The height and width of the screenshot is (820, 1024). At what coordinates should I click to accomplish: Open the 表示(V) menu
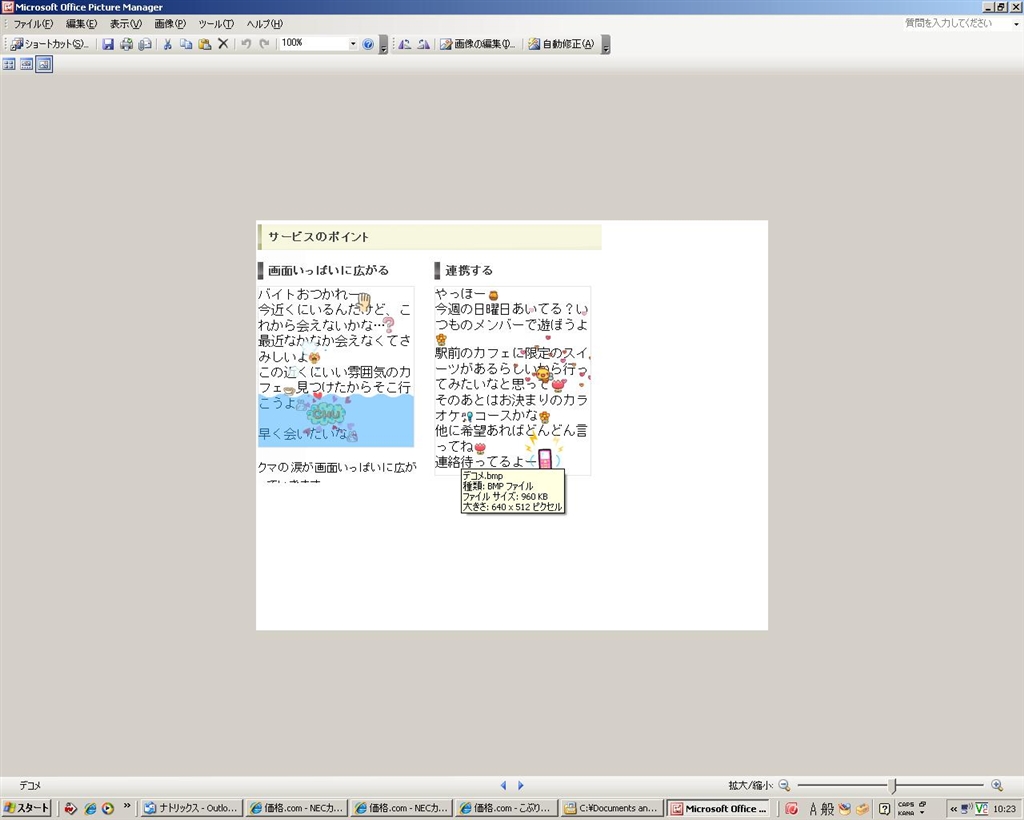[125, 24]
